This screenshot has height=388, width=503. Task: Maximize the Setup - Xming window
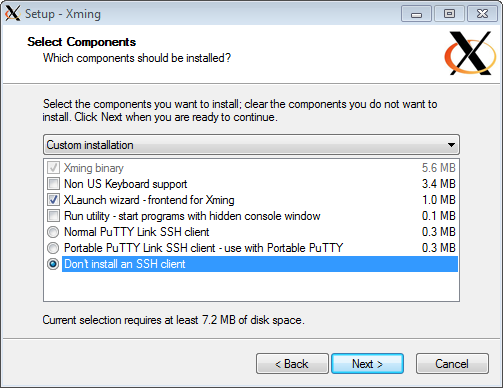point(449,14)
